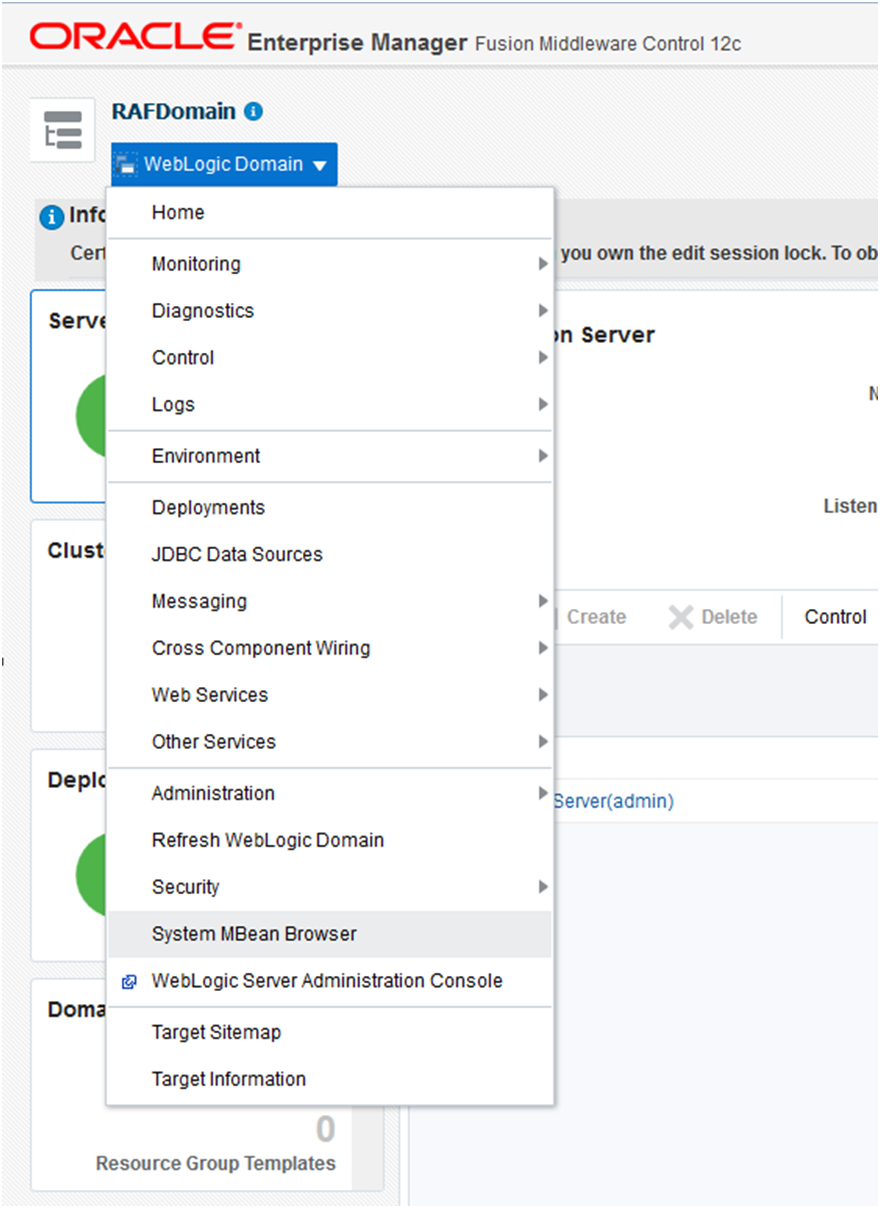
Task: Expand the Messaging submenu arrow
Action: tap(543, 601)
